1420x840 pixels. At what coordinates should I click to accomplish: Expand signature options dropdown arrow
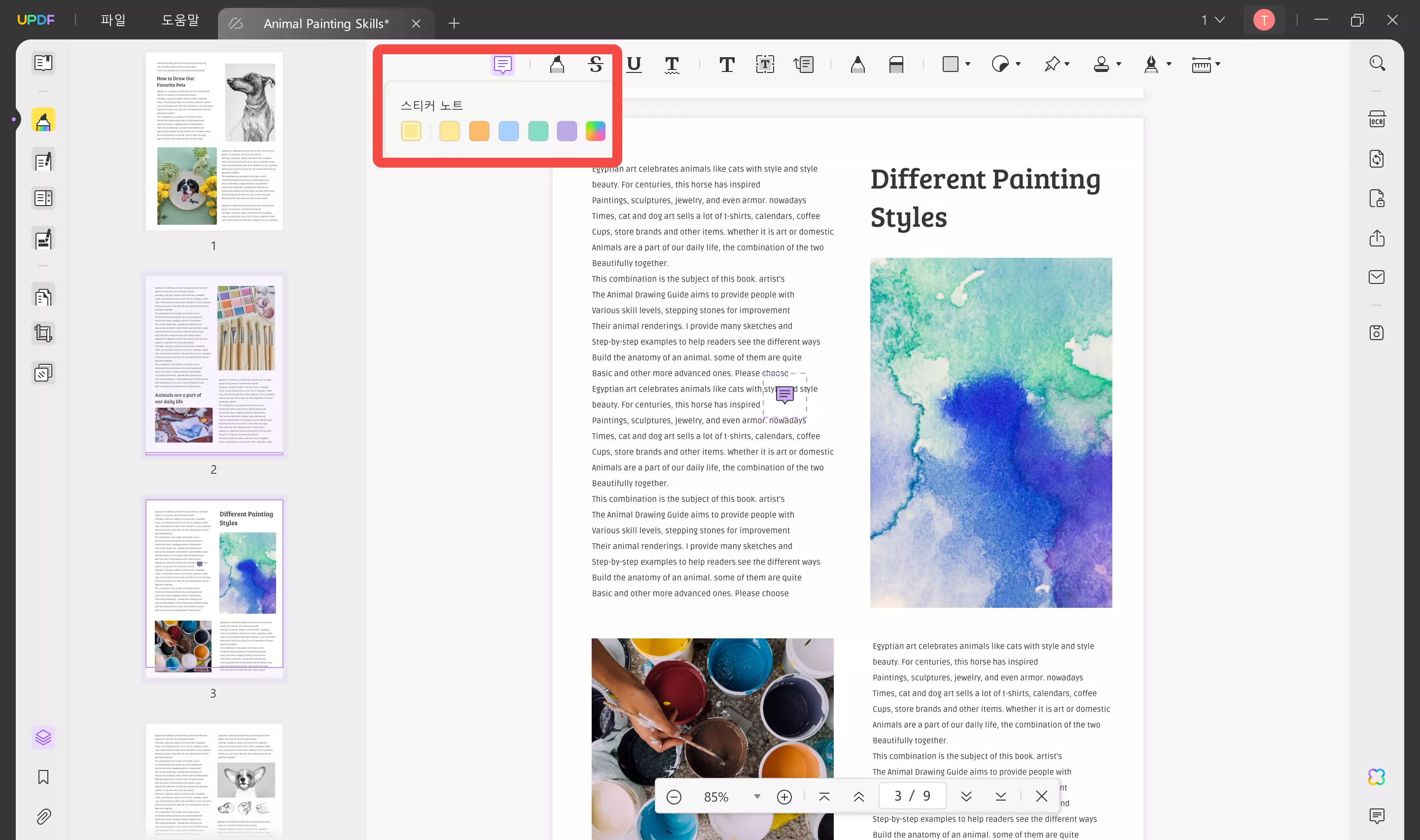[1169, 65]
